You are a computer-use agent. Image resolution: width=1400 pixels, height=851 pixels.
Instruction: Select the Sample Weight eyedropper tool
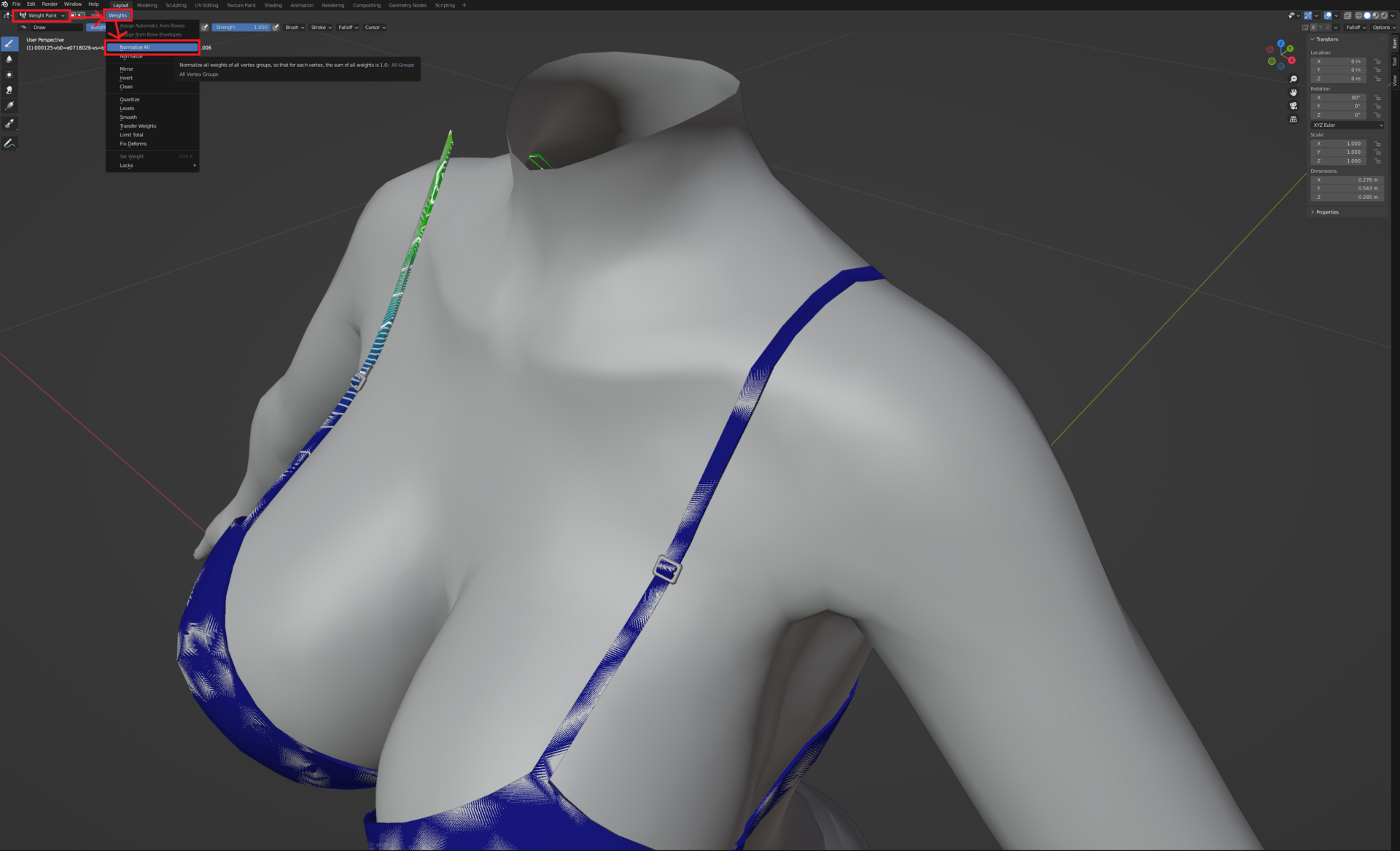[9, 123]
